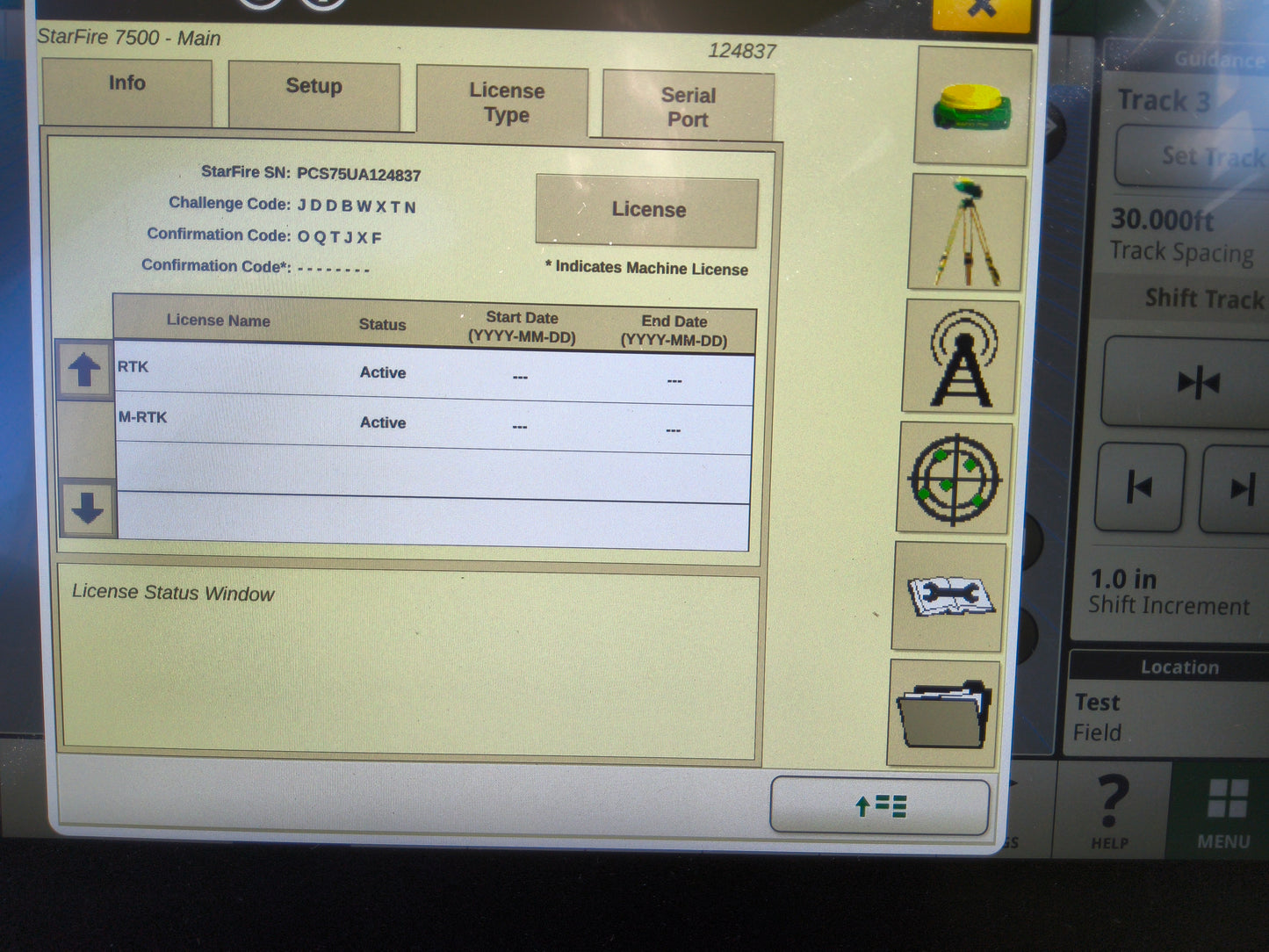Select the RTK license row
Screen dimensions: 1269x952
click(x=430, y=373)
